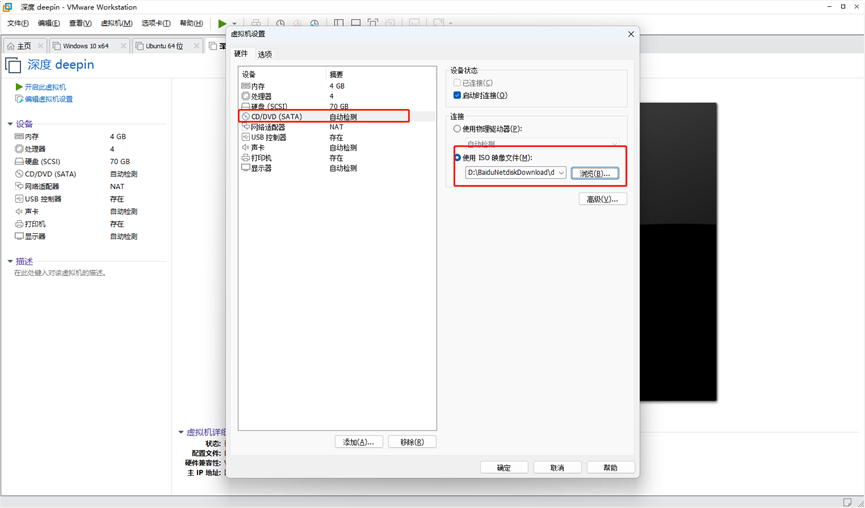
Task: Open the ISO image path dropdown
Action: pos(561,173)
